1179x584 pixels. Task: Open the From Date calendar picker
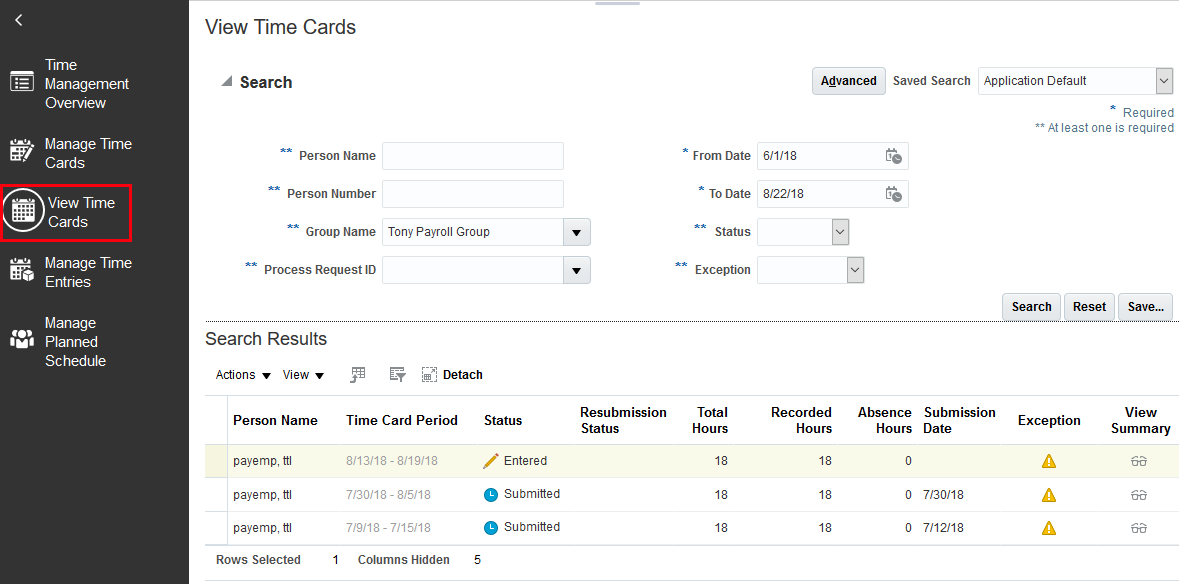[x=893, y=155]
